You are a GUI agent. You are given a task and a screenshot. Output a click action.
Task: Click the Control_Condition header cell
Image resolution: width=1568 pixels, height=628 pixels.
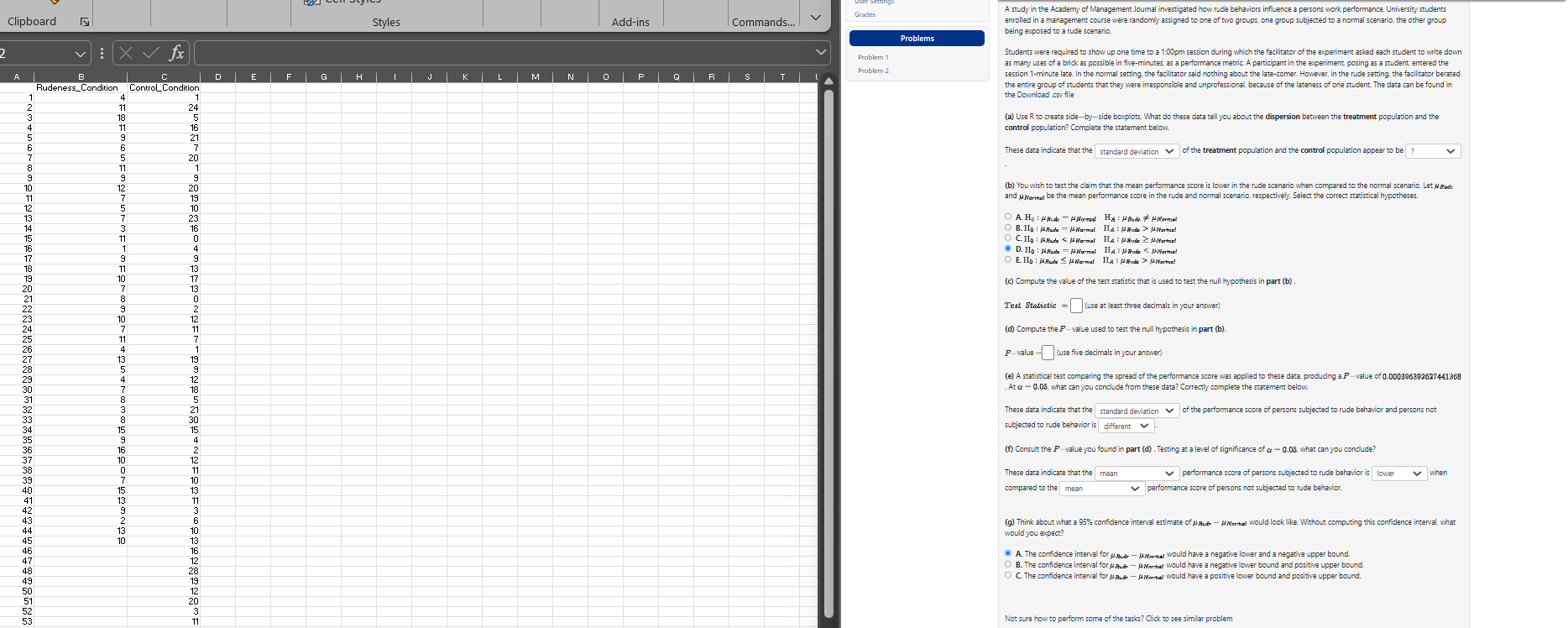coord(164,87)
